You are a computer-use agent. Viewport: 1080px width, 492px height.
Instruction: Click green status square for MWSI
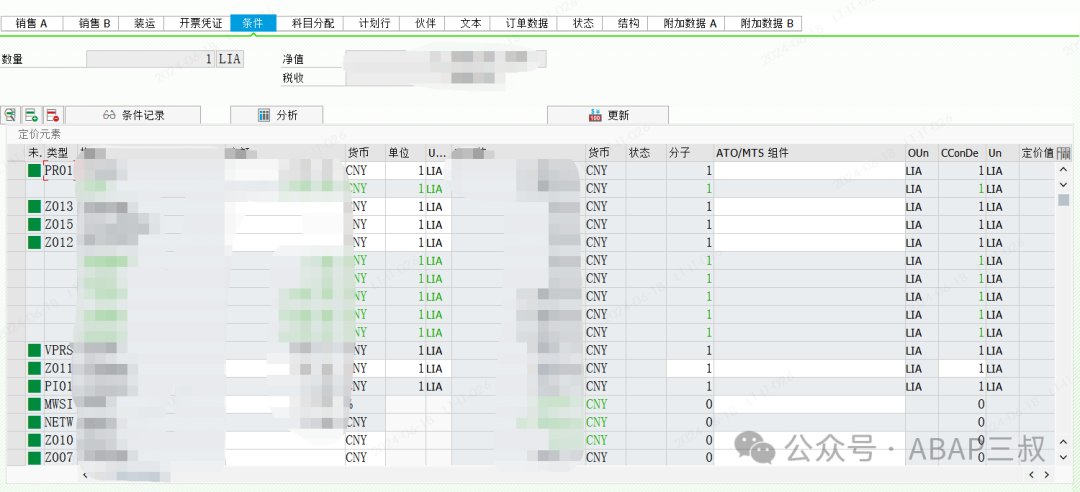click(x=34, y=404)
